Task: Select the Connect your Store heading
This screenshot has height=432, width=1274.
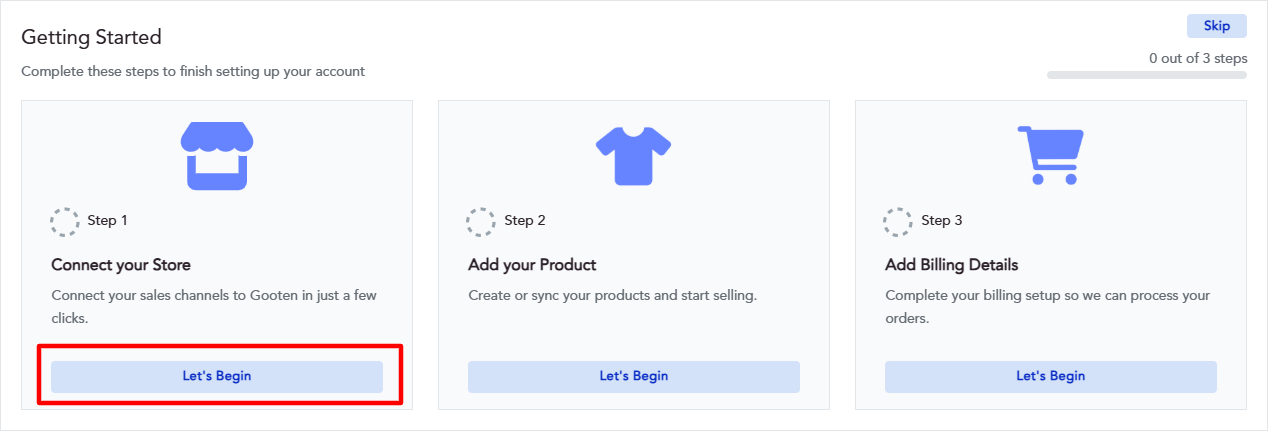Action: click(121, 265)
